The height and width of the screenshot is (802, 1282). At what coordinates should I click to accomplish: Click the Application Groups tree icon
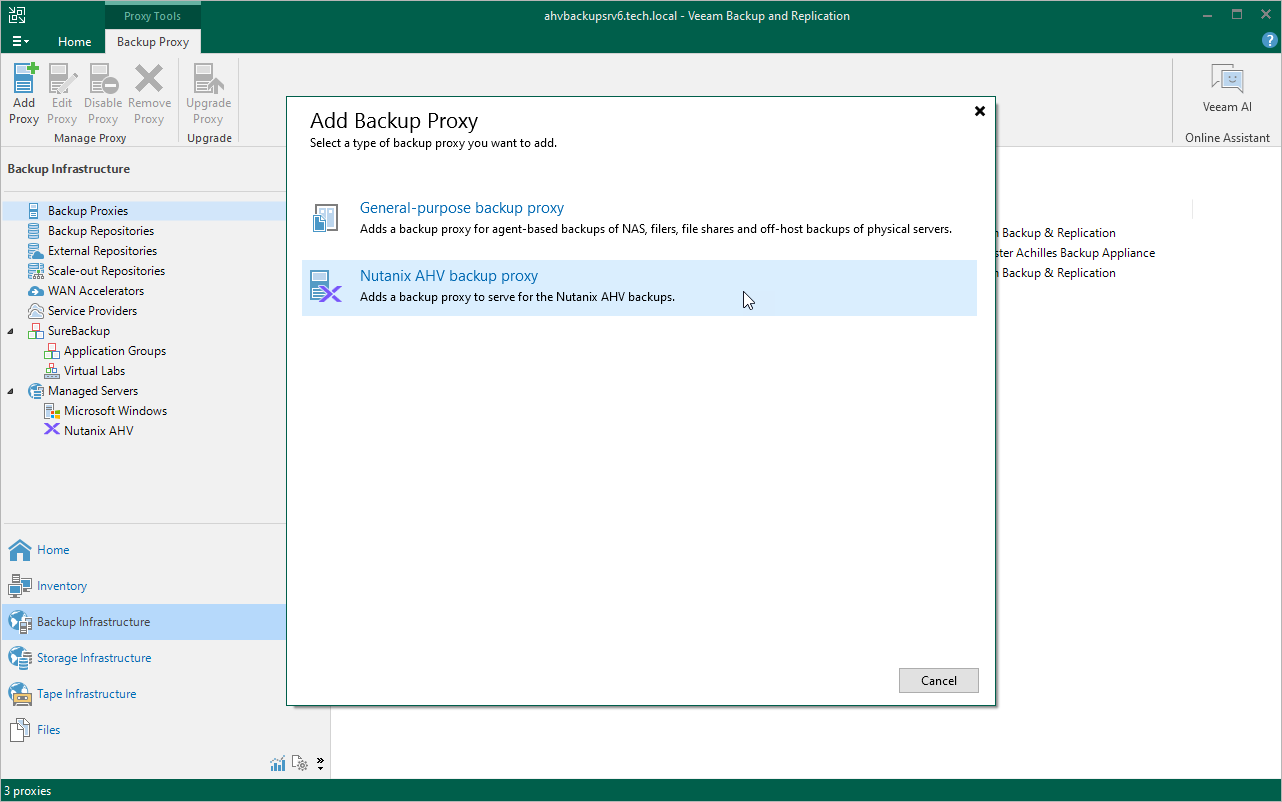(52, 351)
